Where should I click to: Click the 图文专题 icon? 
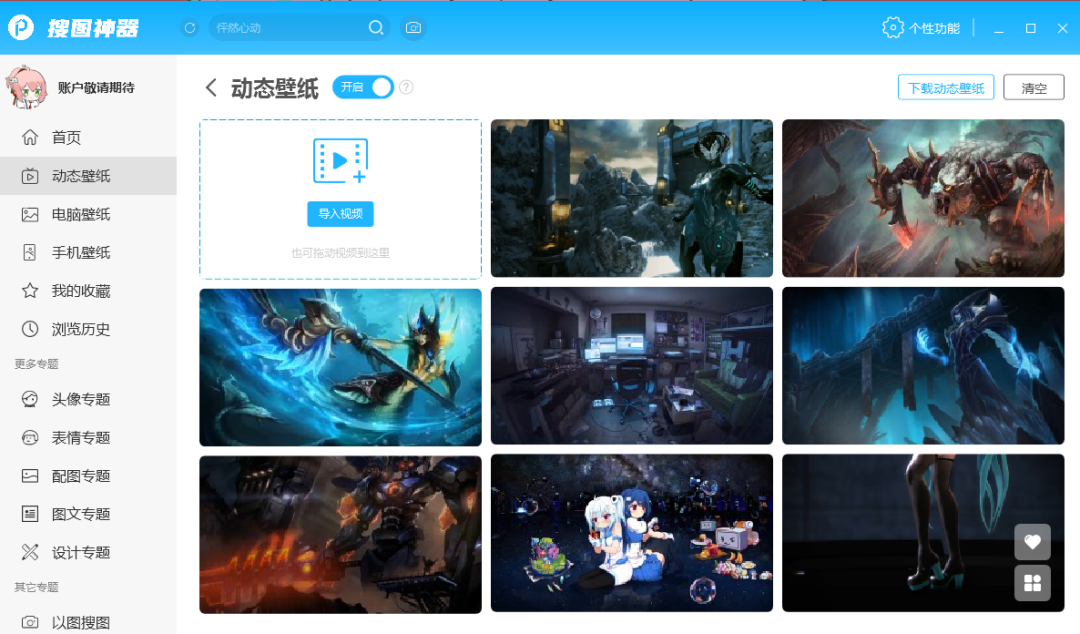pyautogui.click(x=30, y=514)
